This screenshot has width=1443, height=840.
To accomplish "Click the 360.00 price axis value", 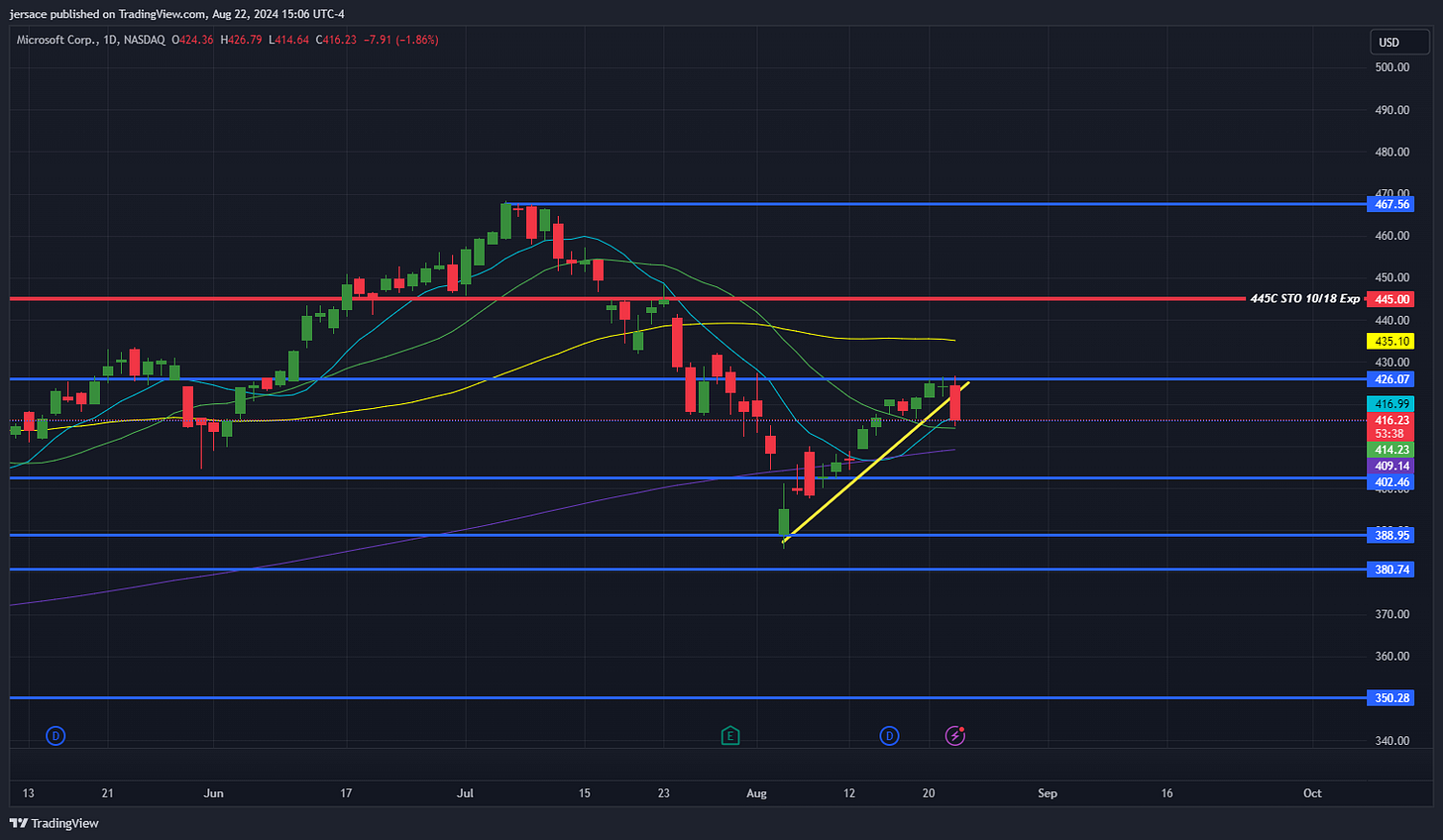I will 1391,656.
